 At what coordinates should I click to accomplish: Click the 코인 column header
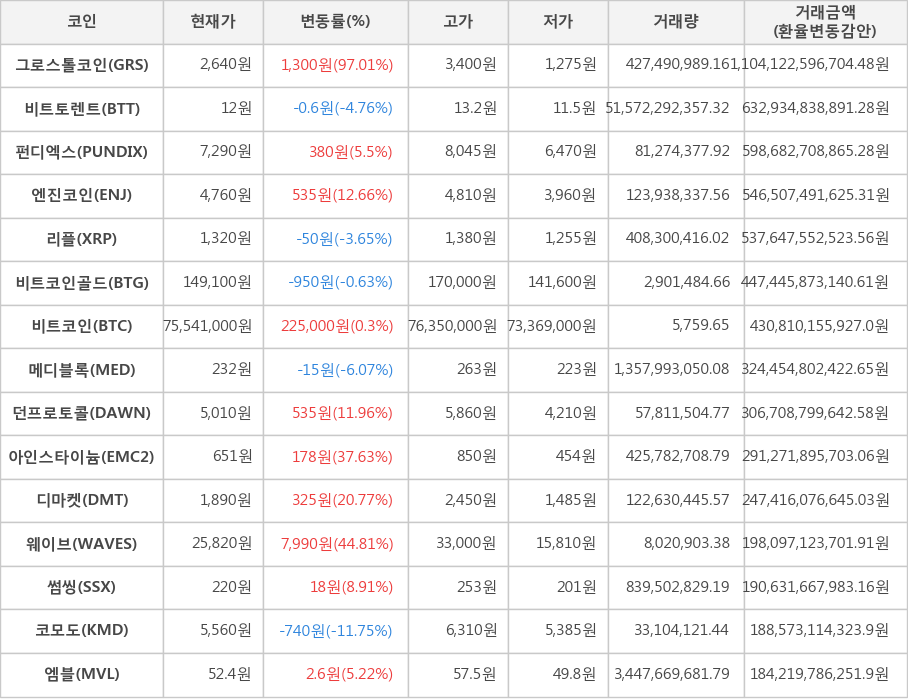click(x=82, y=22)
